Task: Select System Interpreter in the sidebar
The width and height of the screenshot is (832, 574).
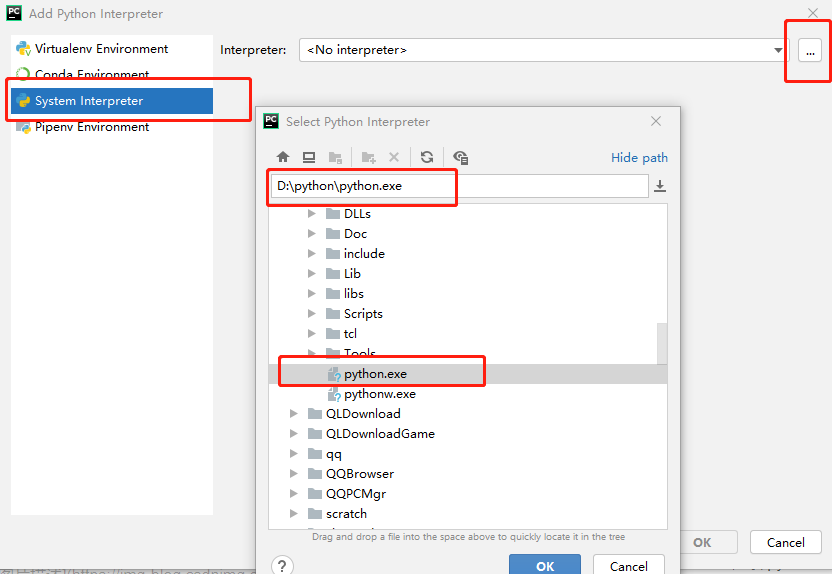Action: click(111, 101)
